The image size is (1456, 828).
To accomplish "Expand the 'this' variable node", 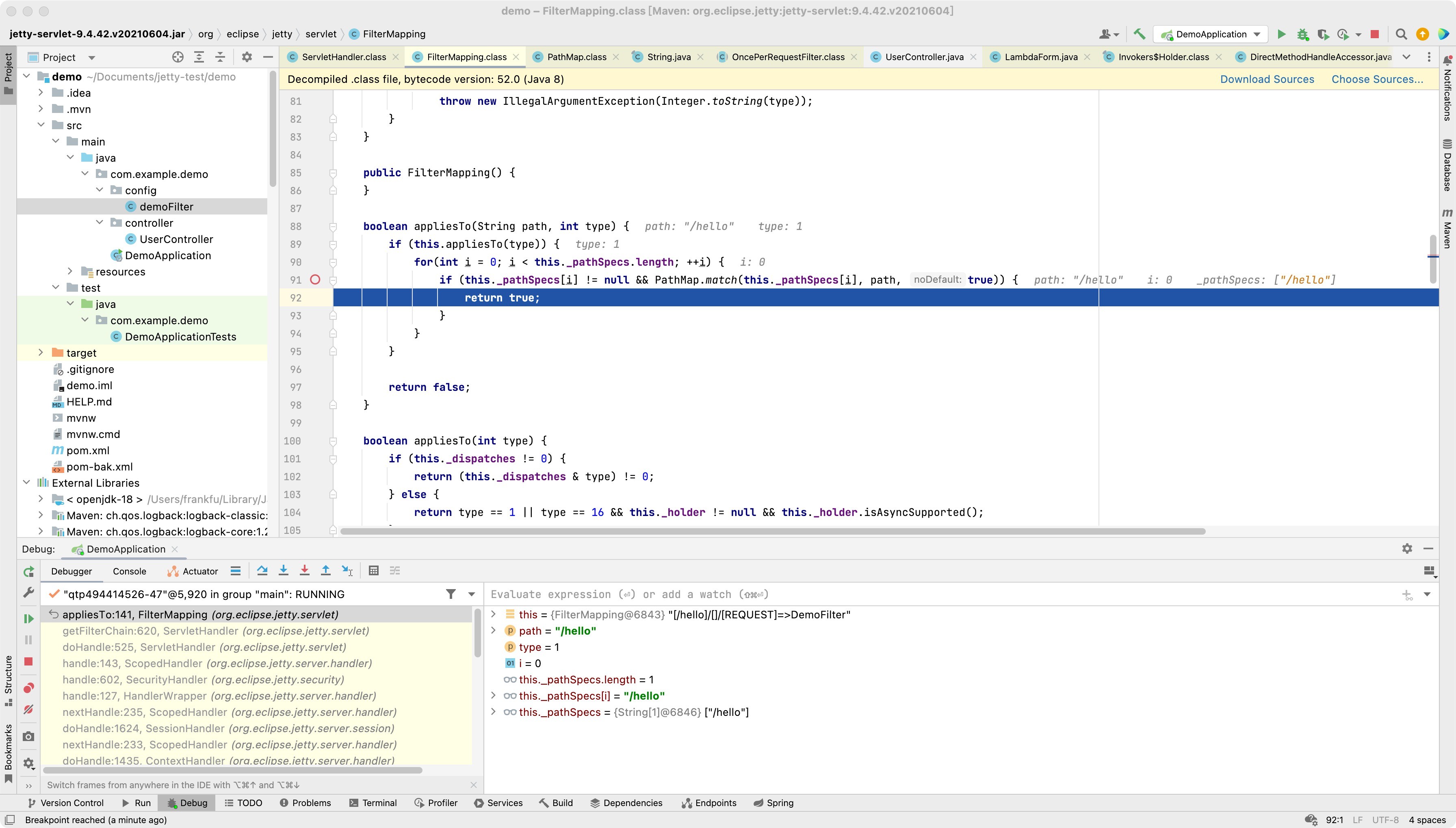I will 494,614.
